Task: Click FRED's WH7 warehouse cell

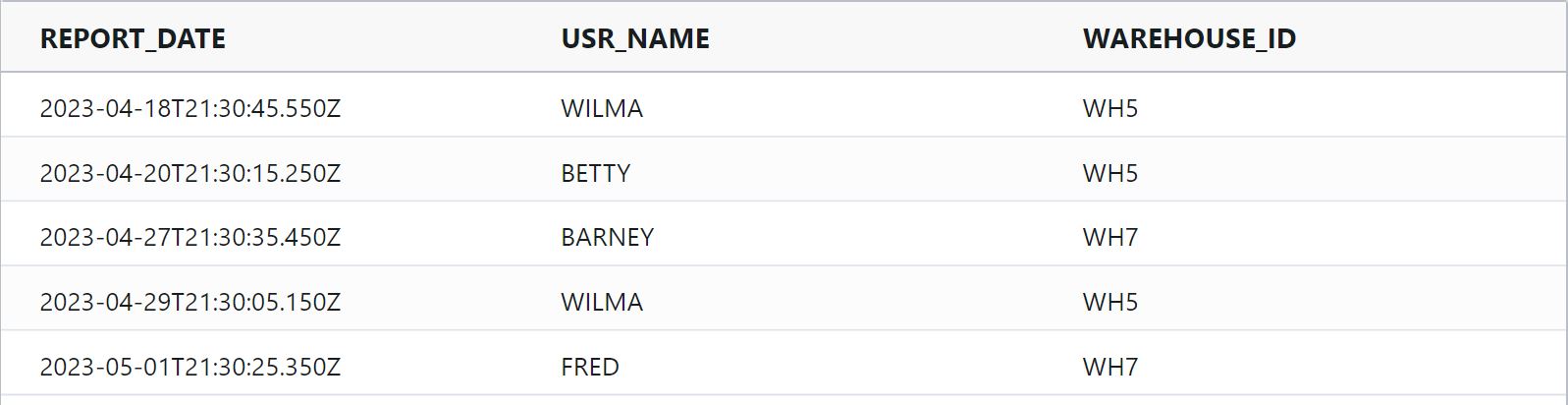Action: tap(1110, 367)
